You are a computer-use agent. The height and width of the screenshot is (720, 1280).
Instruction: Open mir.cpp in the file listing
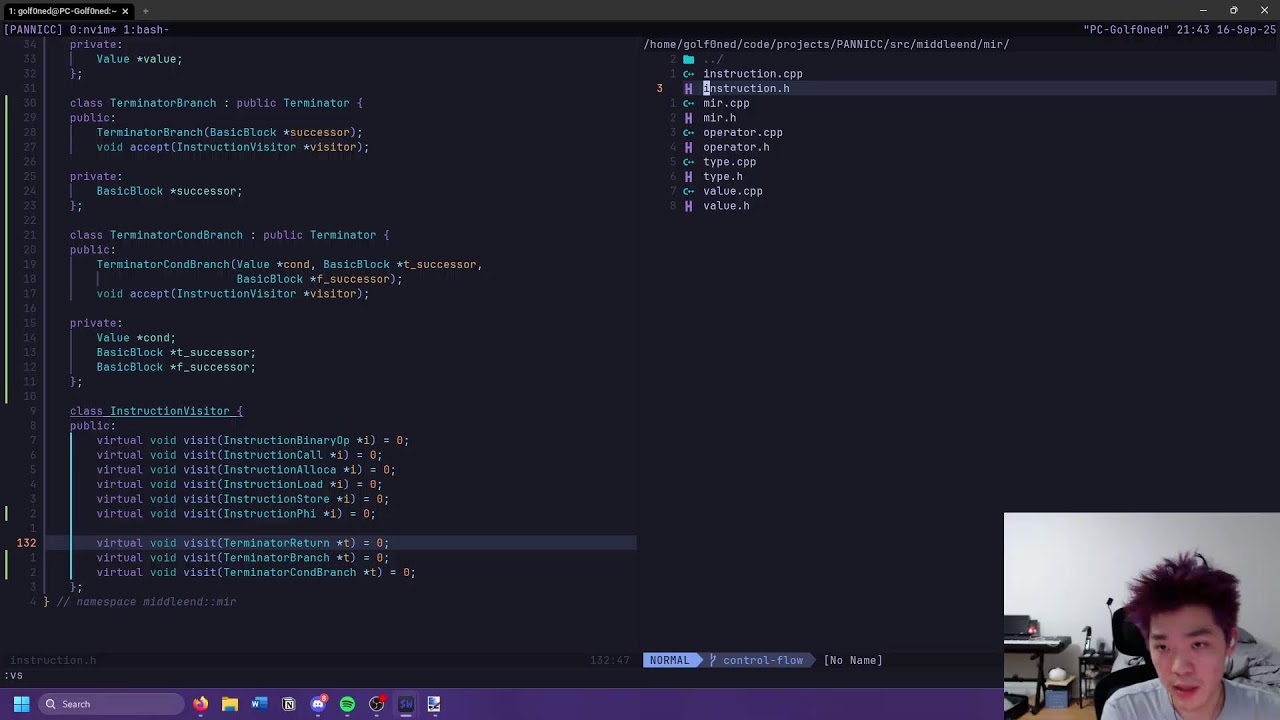pos(726,103)
